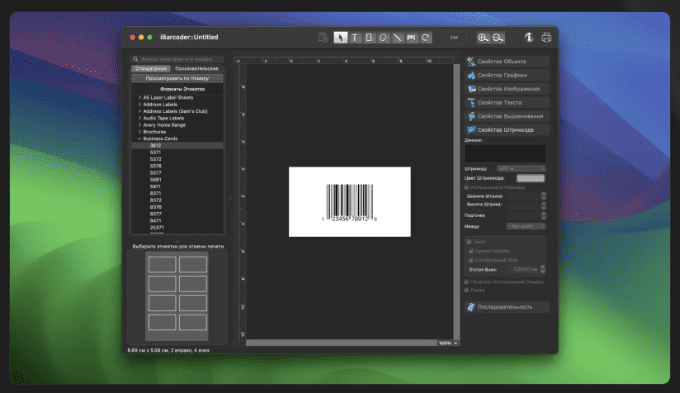Image resolution: width=680 pixels, height=393 pixels.
Task: Click the Свойства Штрихкода panel icon
Action: [x=471, y=130]
